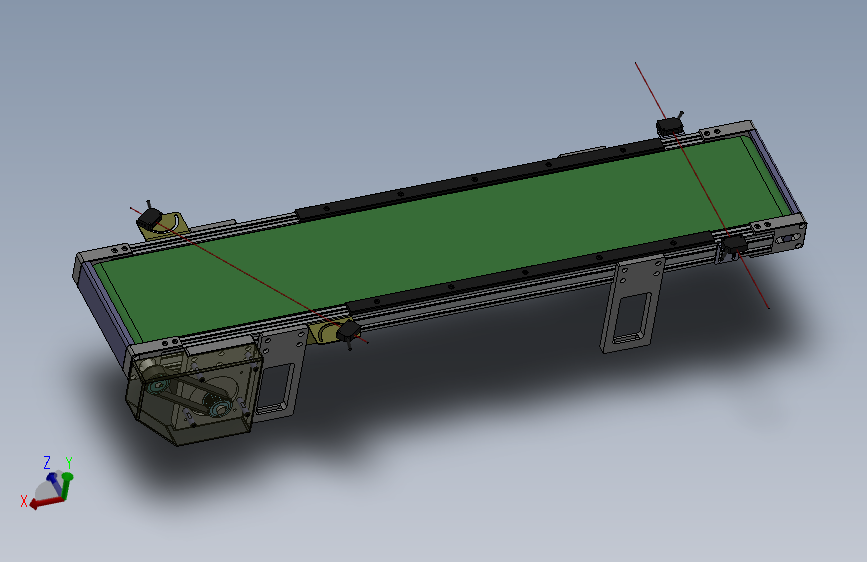The height and width of the screenshot is (562, 867).
Task: Select the small pulley inside the drive cover
Action: (159, 385)
